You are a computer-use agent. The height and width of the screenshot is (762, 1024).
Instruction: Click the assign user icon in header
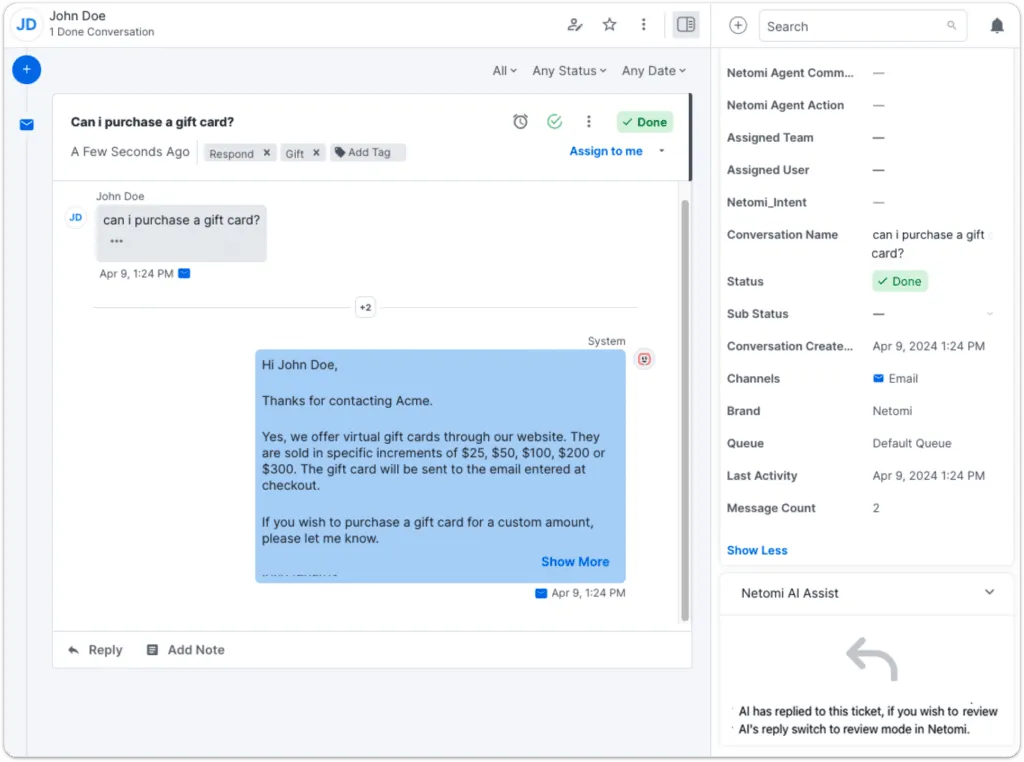click(x=574, y=25)
